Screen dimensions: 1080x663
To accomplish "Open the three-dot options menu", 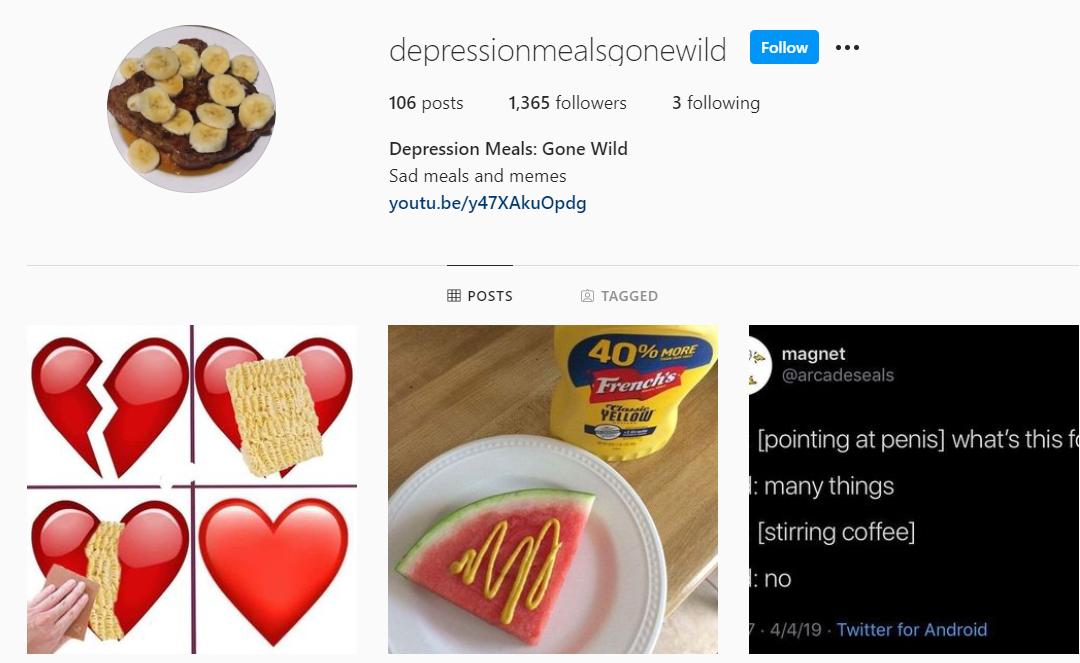I will coord(847,48).
